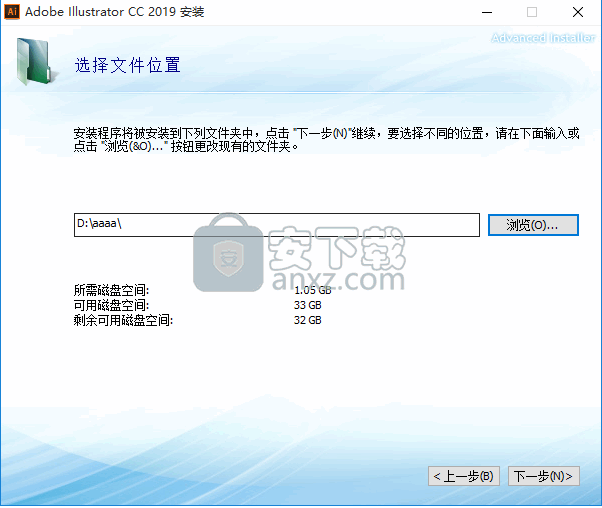Viewport: 602px width, 508px height.
Task: Click the installation instructions paragraph
Action: (326, 140)
